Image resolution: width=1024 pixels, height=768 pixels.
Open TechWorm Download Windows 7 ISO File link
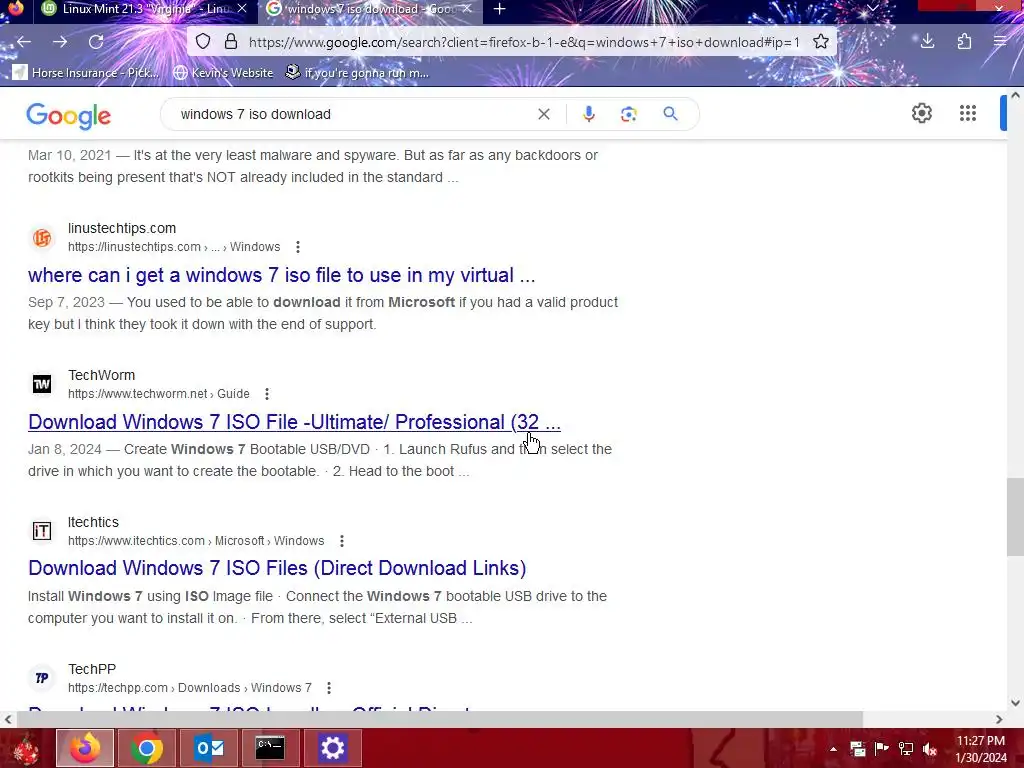(x=295, y=422)
